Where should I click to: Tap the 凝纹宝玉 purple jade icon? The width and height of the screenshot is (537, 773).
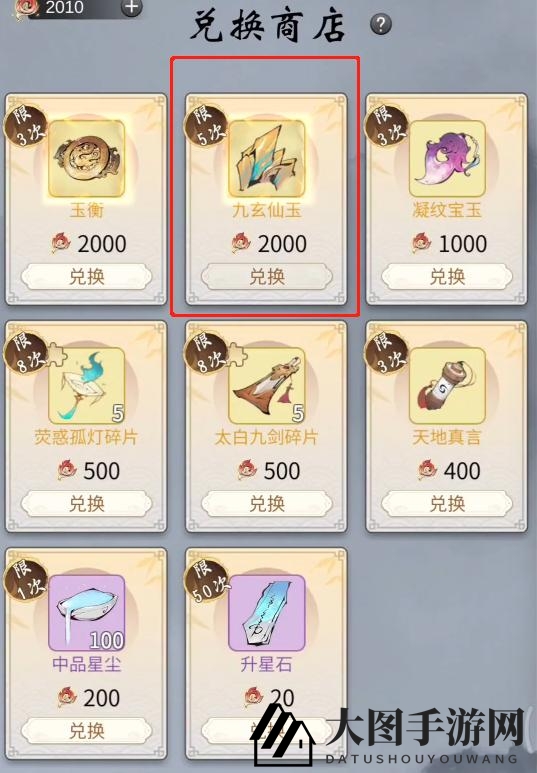pos(447,159)
